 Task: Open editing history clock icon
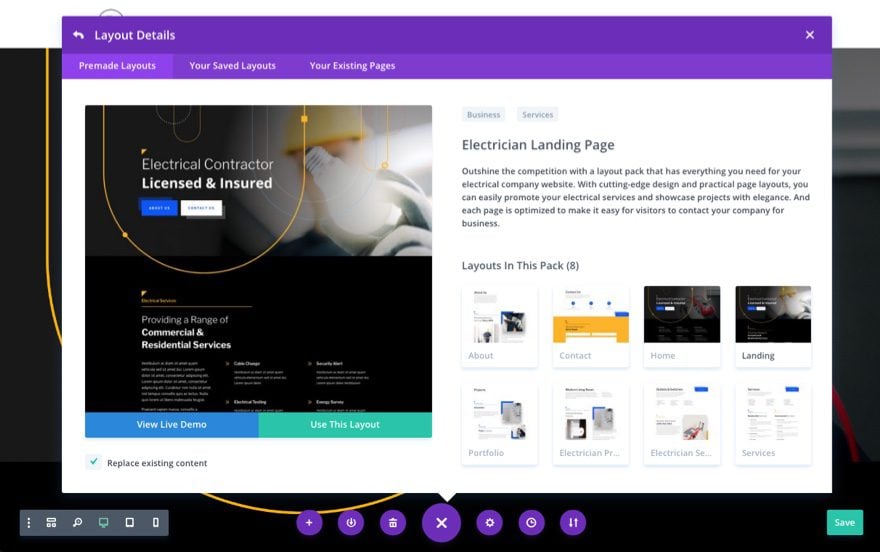click(531, 523)
